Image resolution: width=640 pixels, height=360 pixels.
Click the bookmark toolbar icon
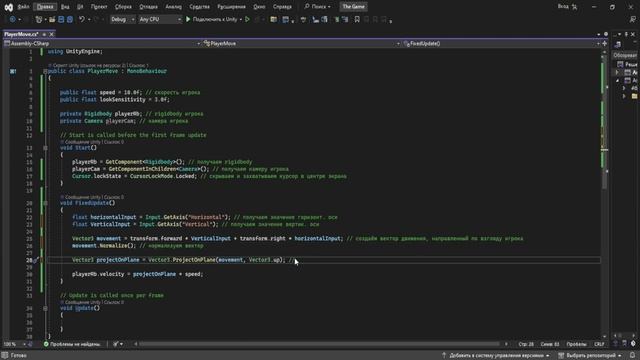pos(357,19)
